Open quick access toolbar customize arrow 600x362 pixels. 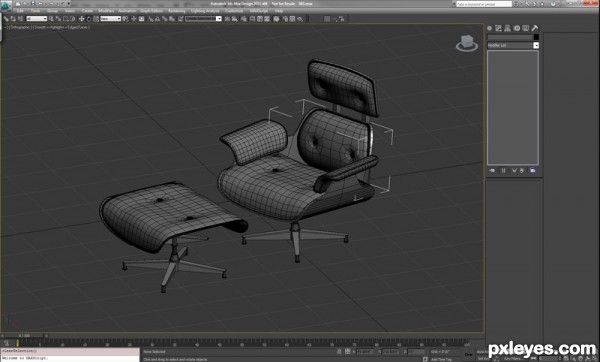click(68, 3)
